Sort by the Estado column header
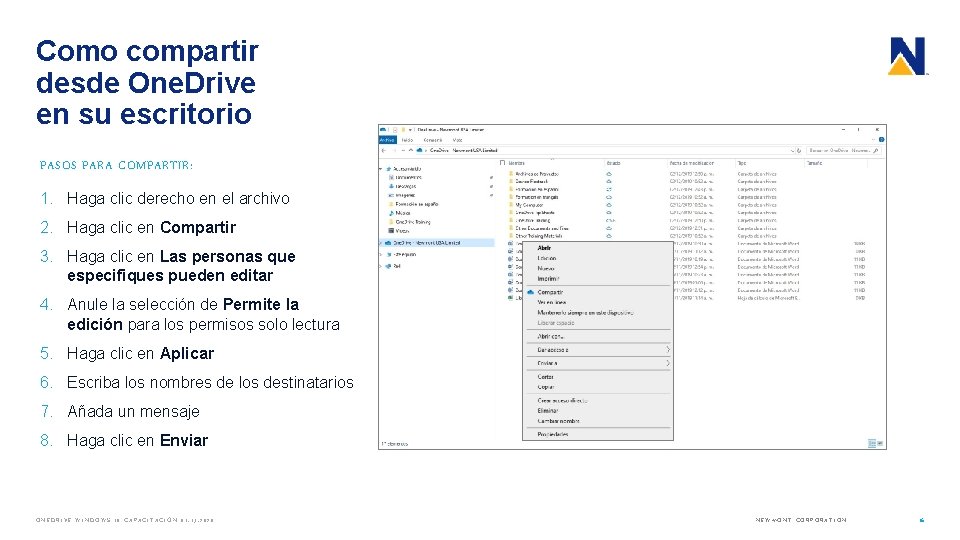 pyautogui.click(x=613, y=163)
